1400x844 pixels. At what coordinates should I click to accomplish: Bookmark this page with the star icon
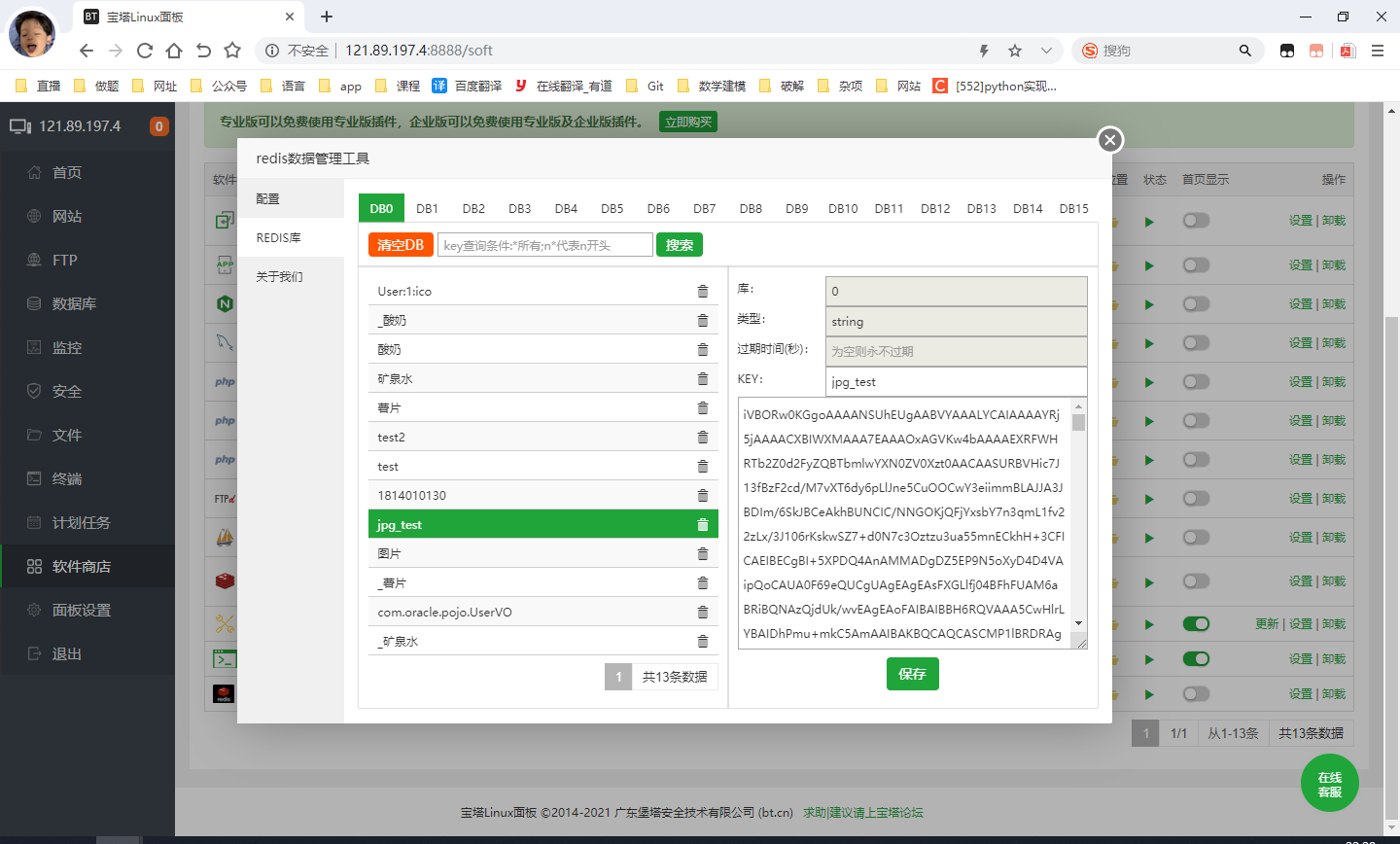tap(1015, 51)
